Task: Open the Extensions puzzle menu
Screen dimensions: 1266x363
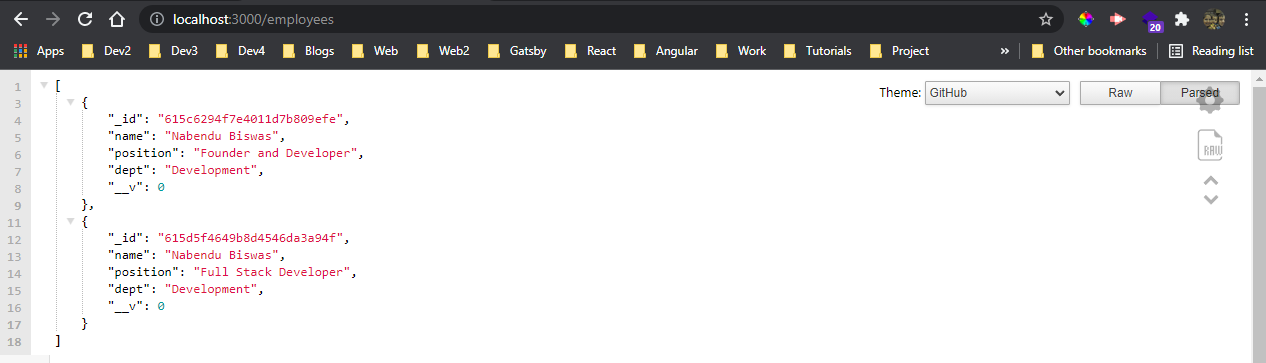Action: (1182, 19)
